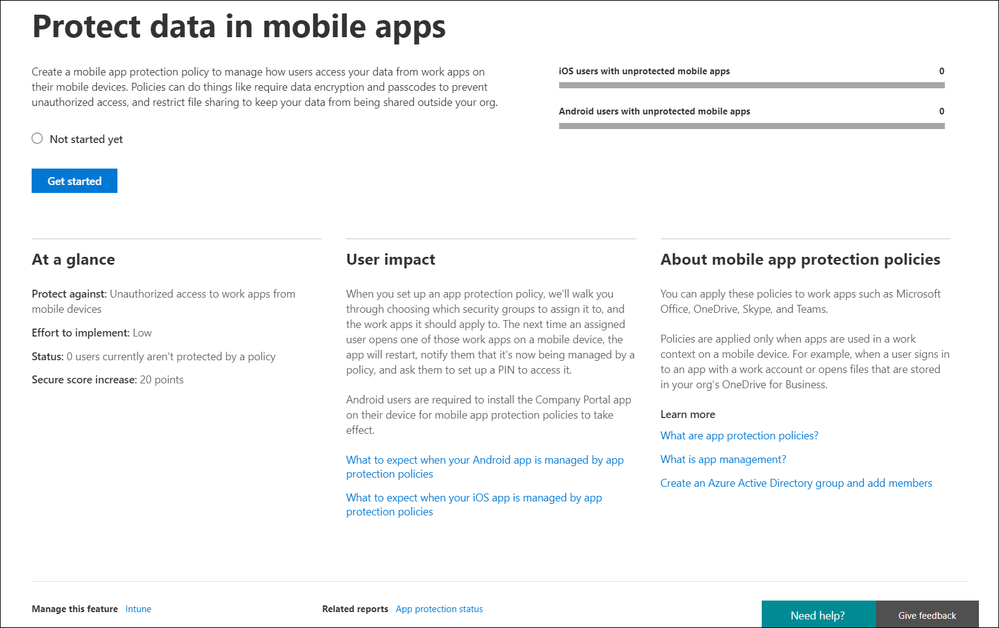The image size is (999, 628).
Task: Open Android app managed by protection policies link
Action: tap(485, 467)
